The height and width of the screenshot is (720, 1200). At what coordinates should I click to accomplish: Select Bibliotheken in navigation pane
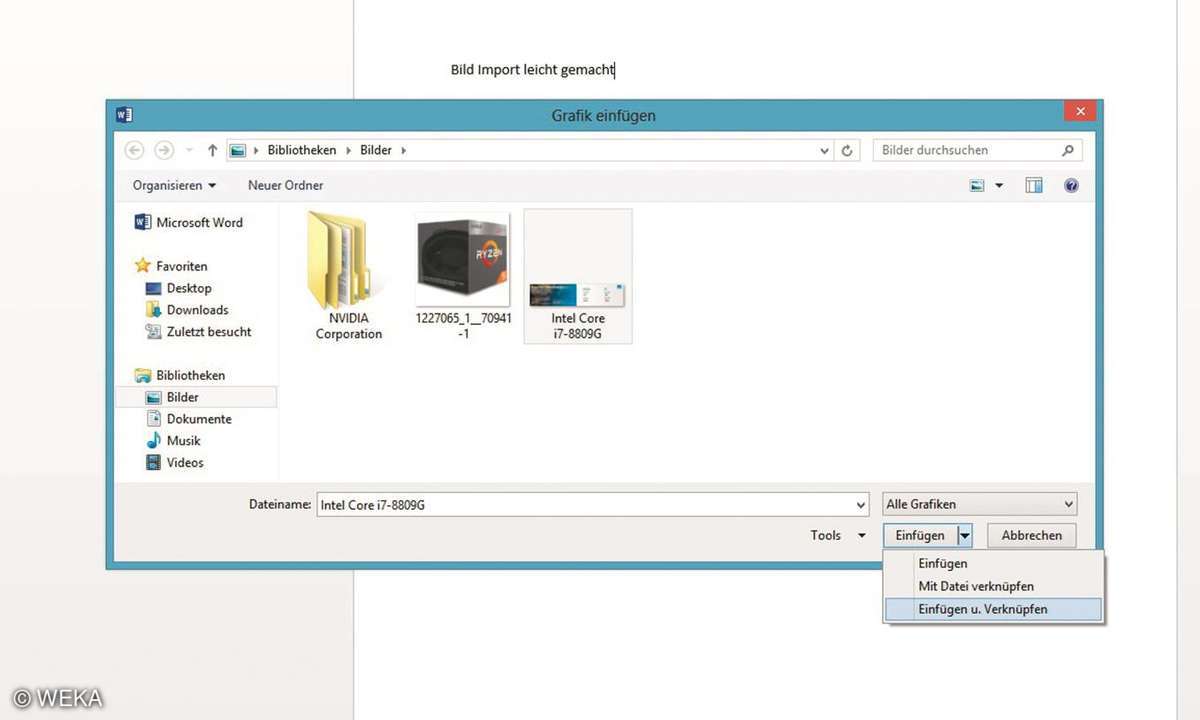click(180, 375)
